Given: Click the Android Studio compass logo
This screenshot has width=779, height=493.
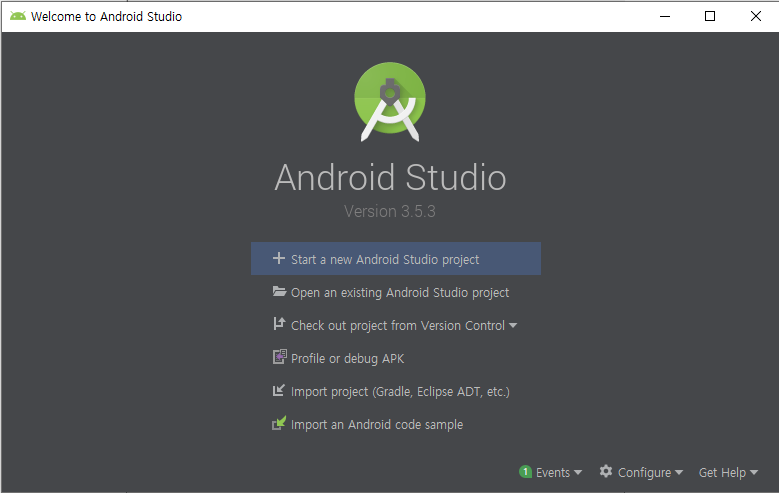Looking at the screenshot, I should [390, 101].
